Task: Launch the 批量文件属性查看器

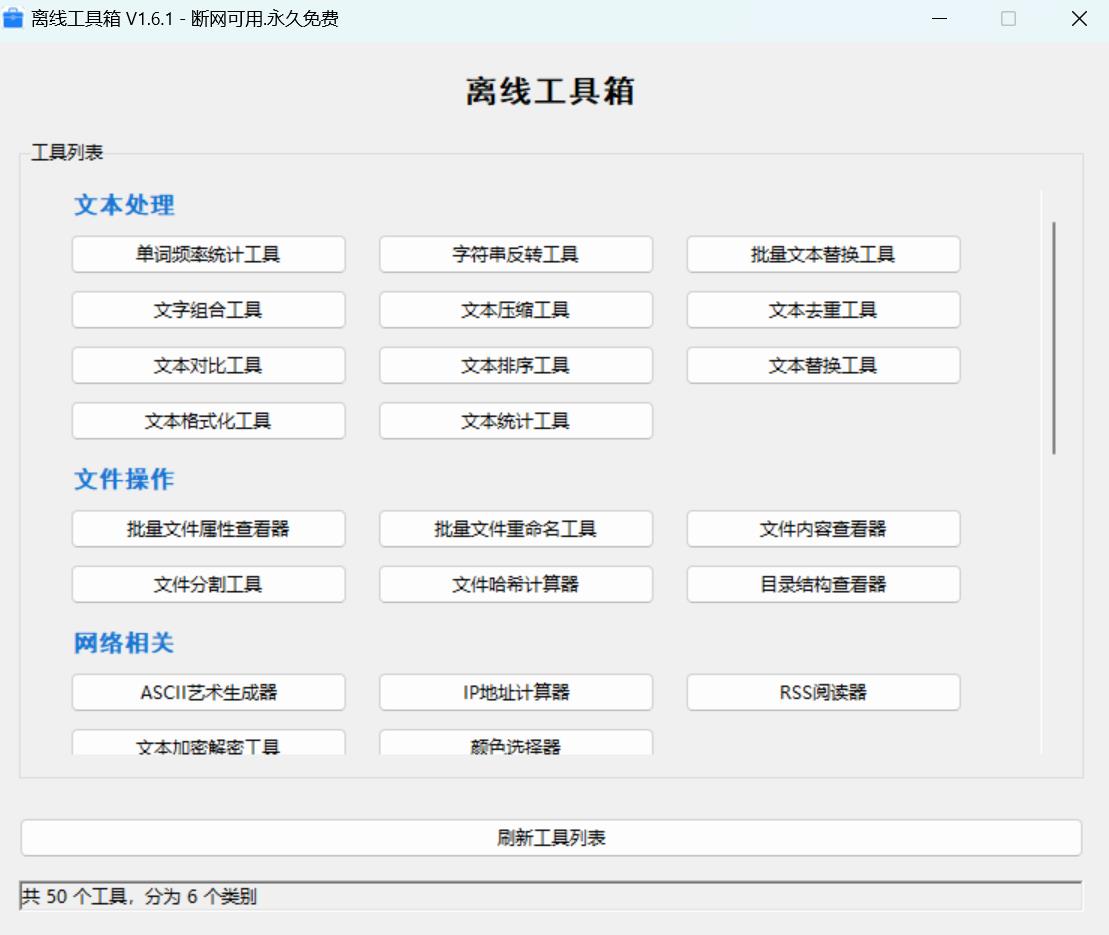Action: pos(208,529)
